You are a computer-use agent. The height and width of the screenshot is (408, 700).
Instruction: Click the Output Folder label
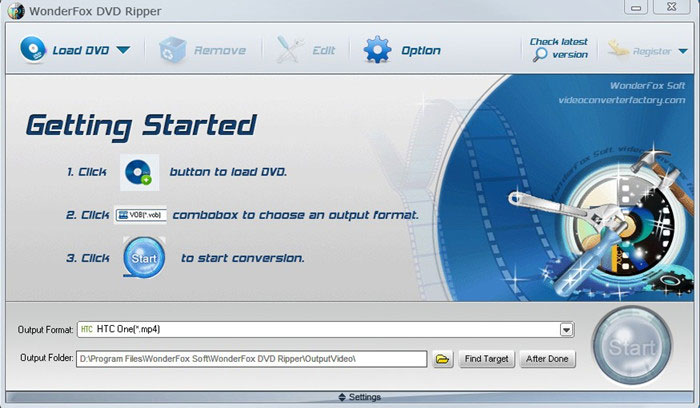pos(46,358)
